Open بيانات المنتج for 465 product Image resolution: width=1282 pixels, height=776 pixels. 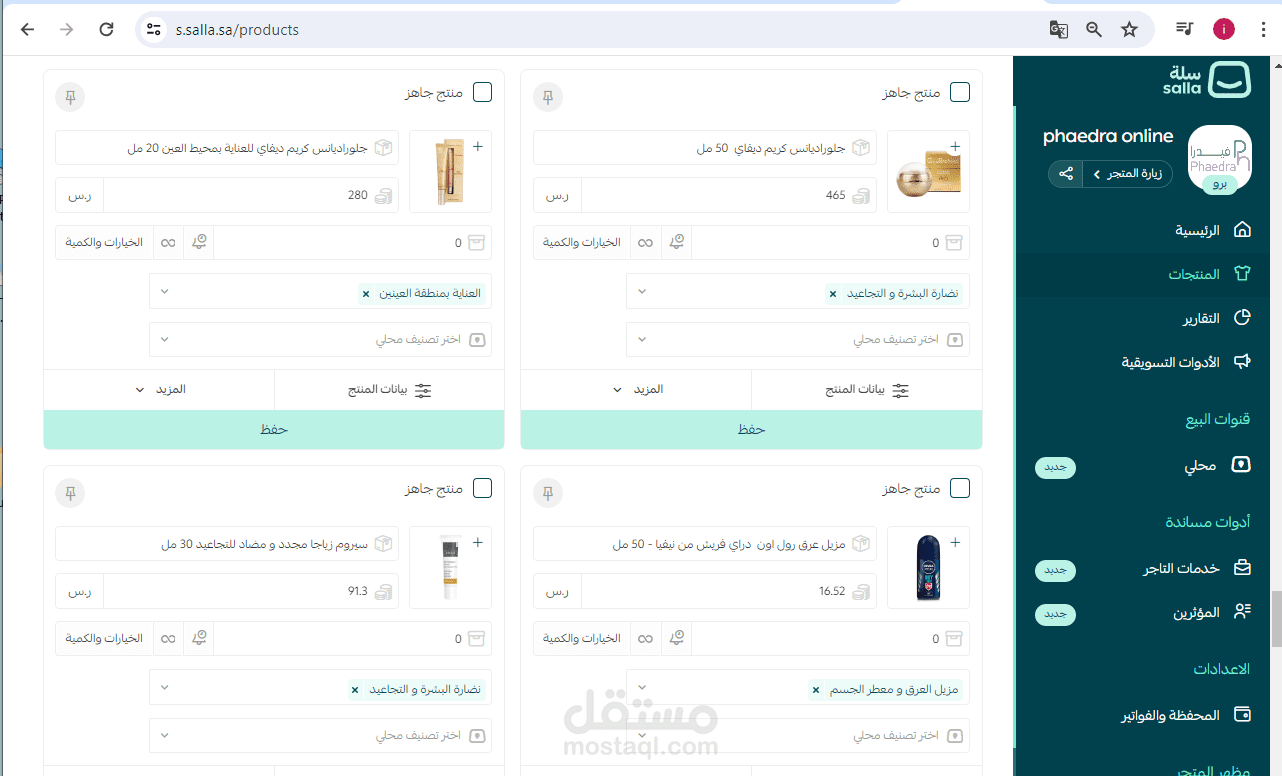867,389
